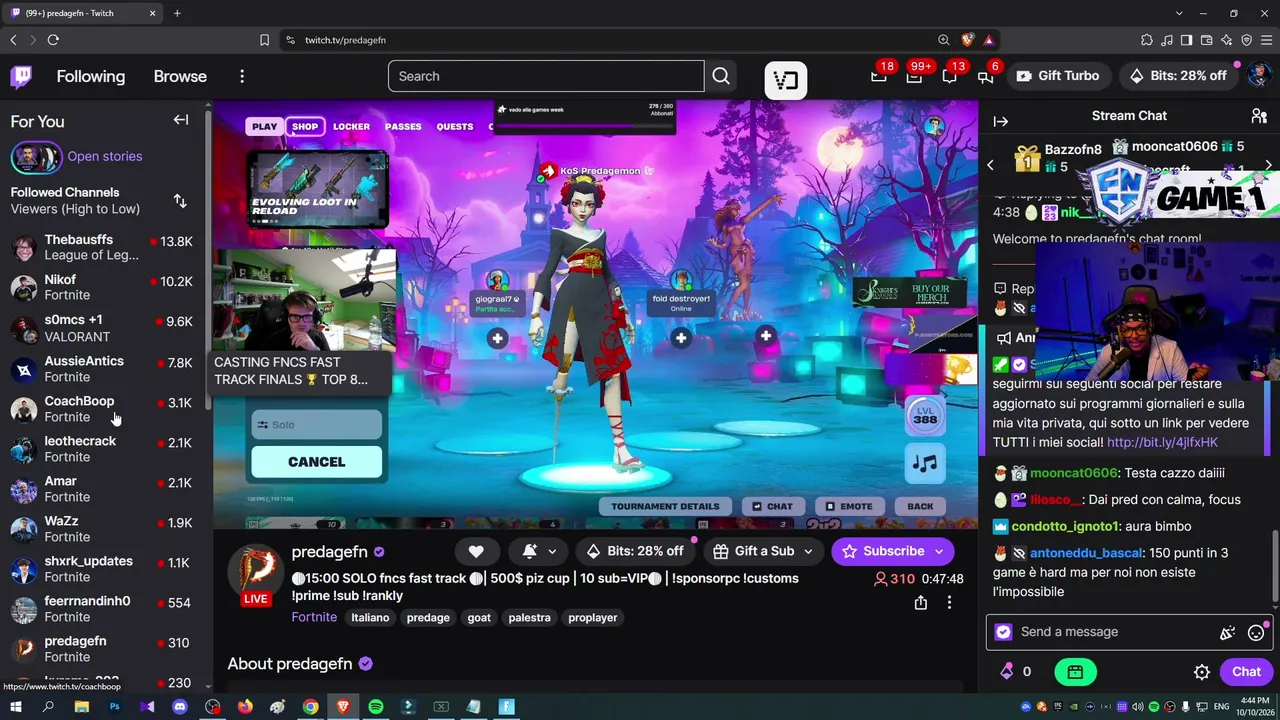
Task: Share the stream with the share icon
Action: point(921,603)
